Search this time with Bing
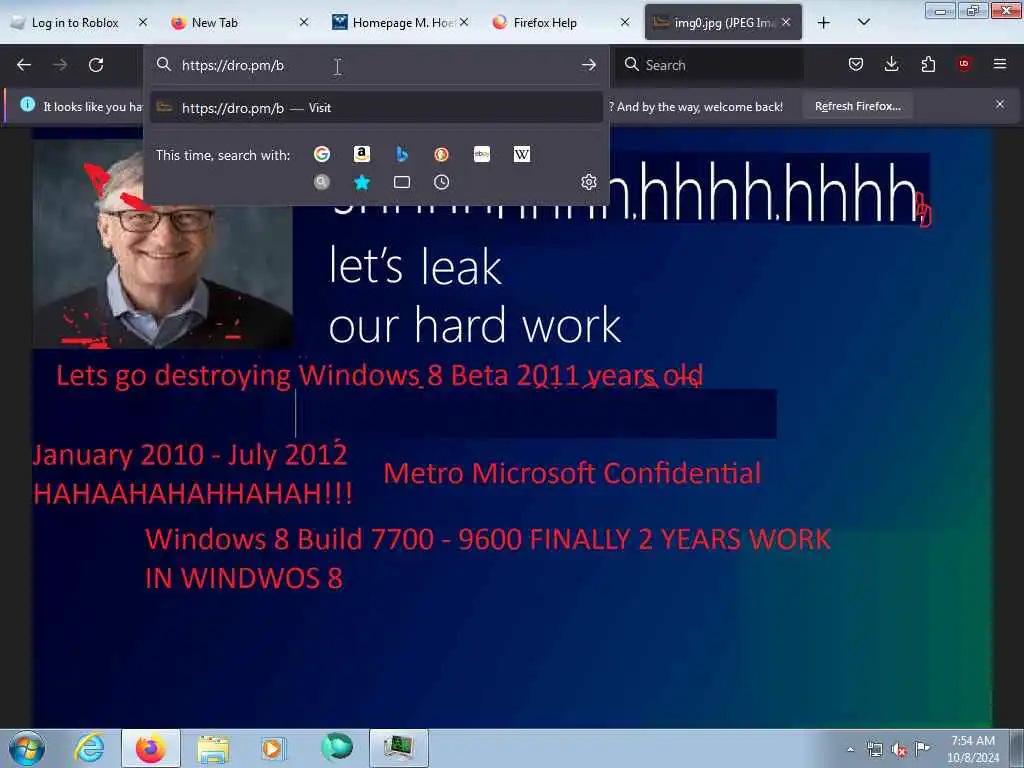1024x768 pixels. 402,154
